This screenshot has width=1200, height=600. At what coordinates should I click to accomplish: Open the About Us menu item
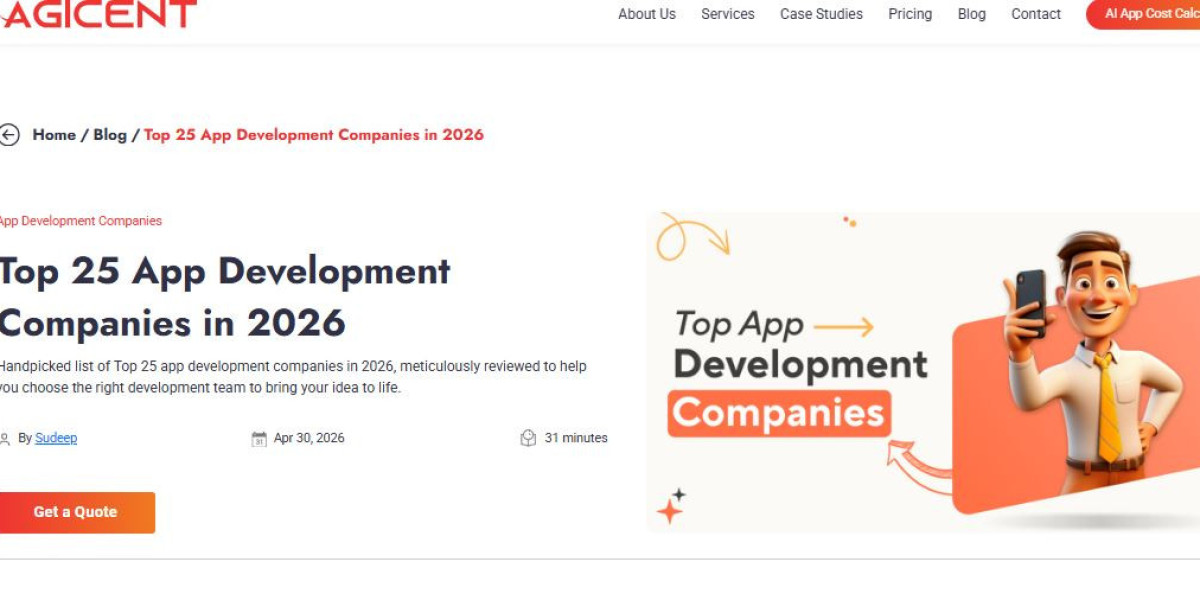point(647,14)
